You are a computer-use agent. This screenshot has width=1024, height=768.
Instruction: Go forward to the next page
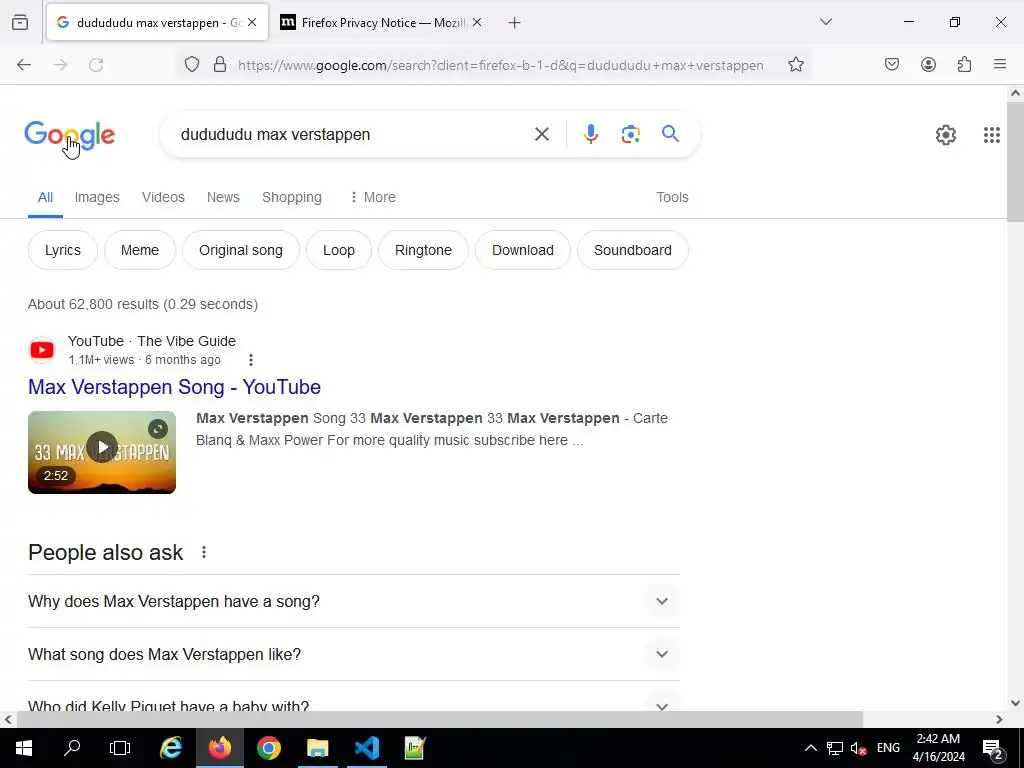60,65
